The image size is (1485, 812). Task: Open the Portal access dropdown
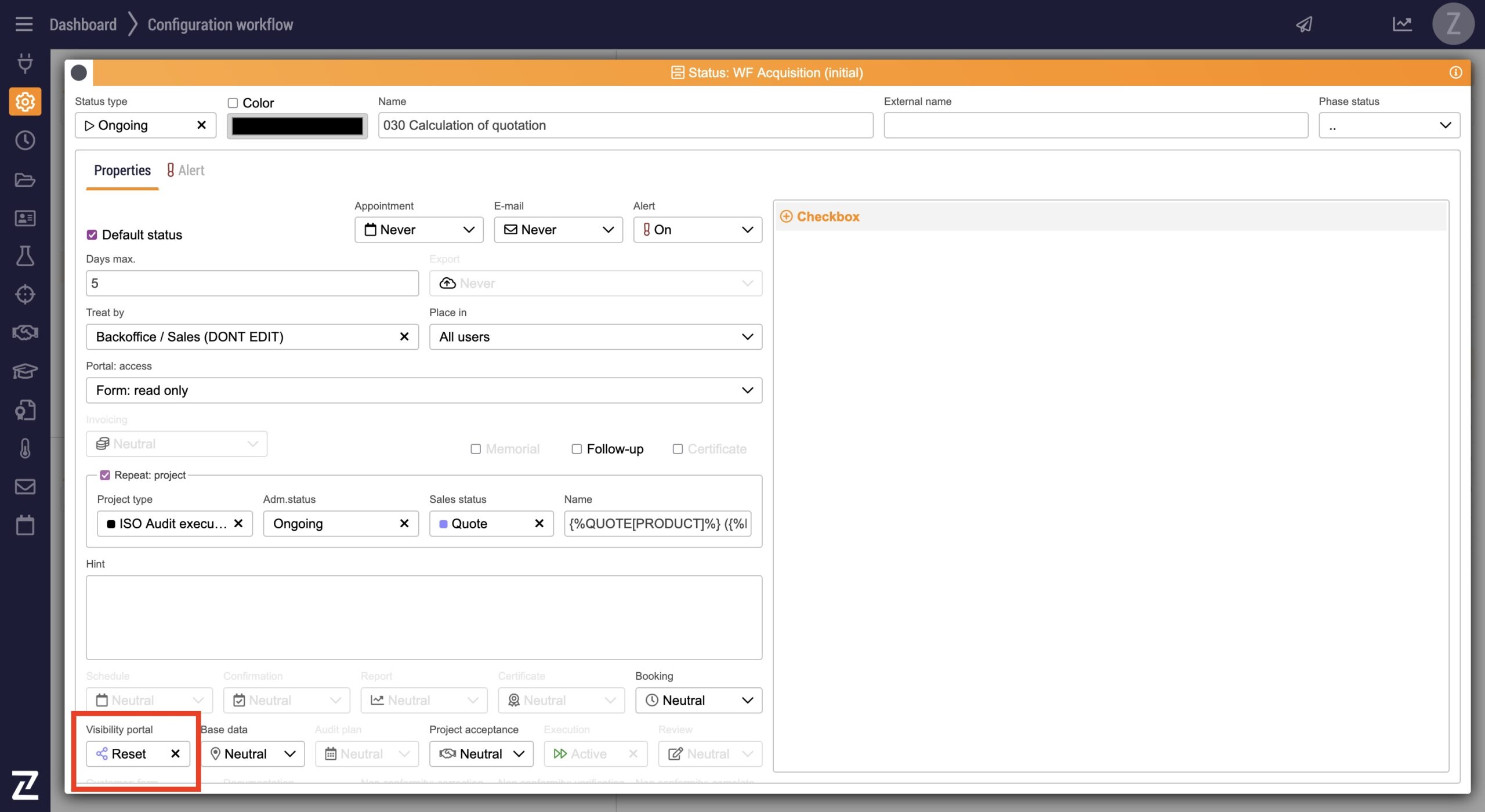click(423, 390)
